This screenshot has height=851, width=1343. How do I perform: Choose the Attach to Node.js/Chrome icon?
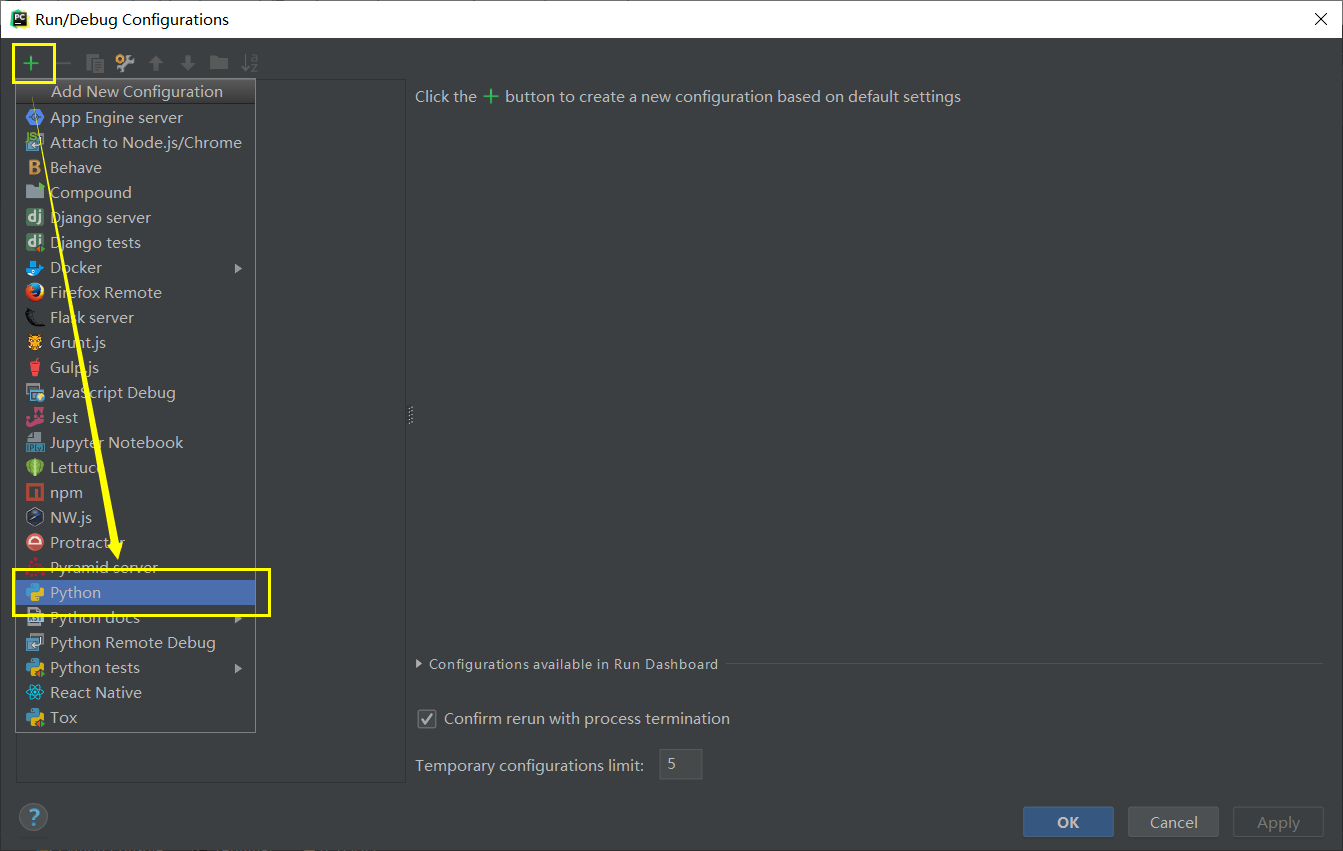coord(35,142)
